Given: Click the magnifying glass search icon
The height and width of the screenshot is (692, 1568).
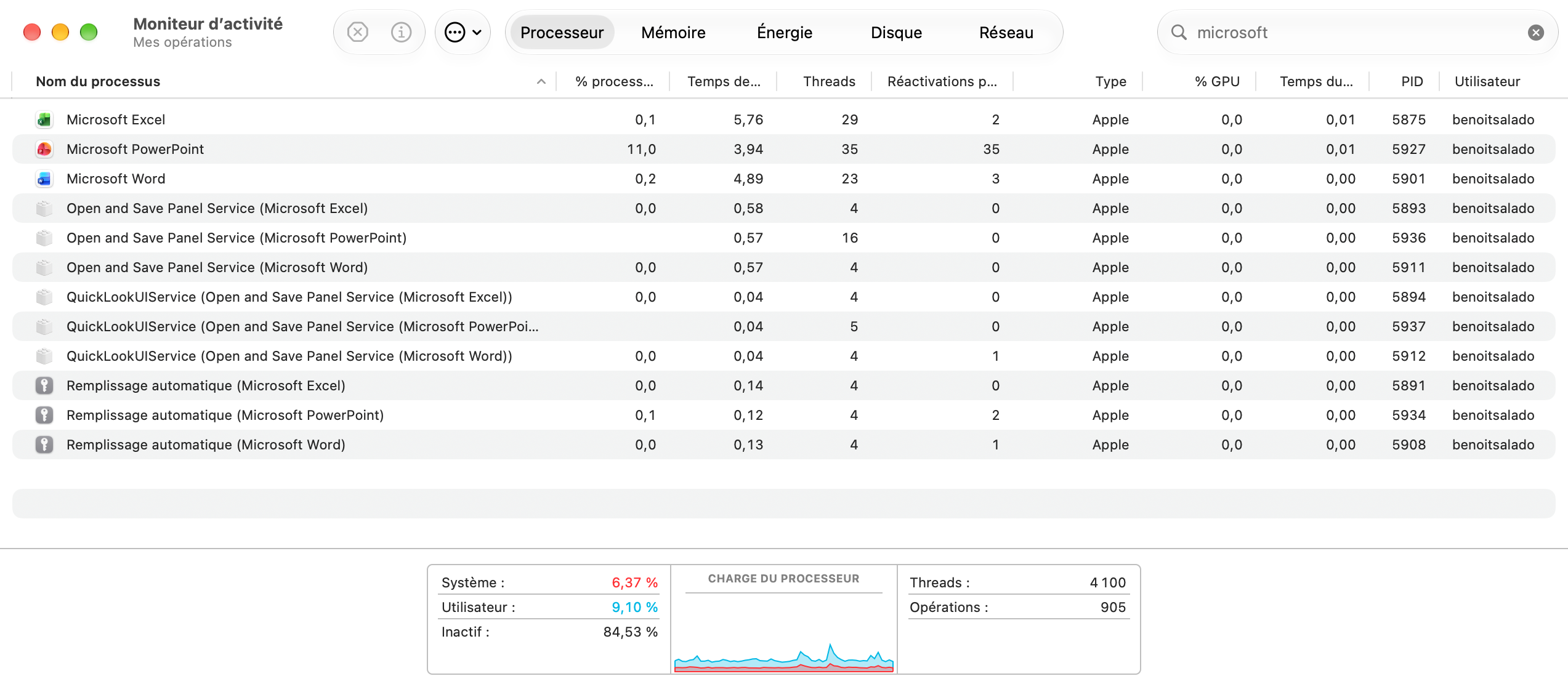Looking at the screenshot, I should [1179, 32].
